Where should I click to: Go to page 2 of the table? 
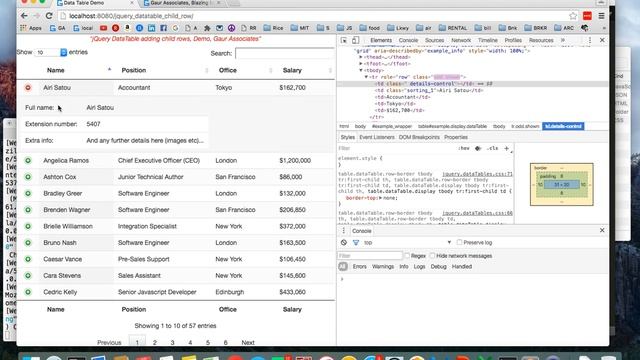point(155,342)
